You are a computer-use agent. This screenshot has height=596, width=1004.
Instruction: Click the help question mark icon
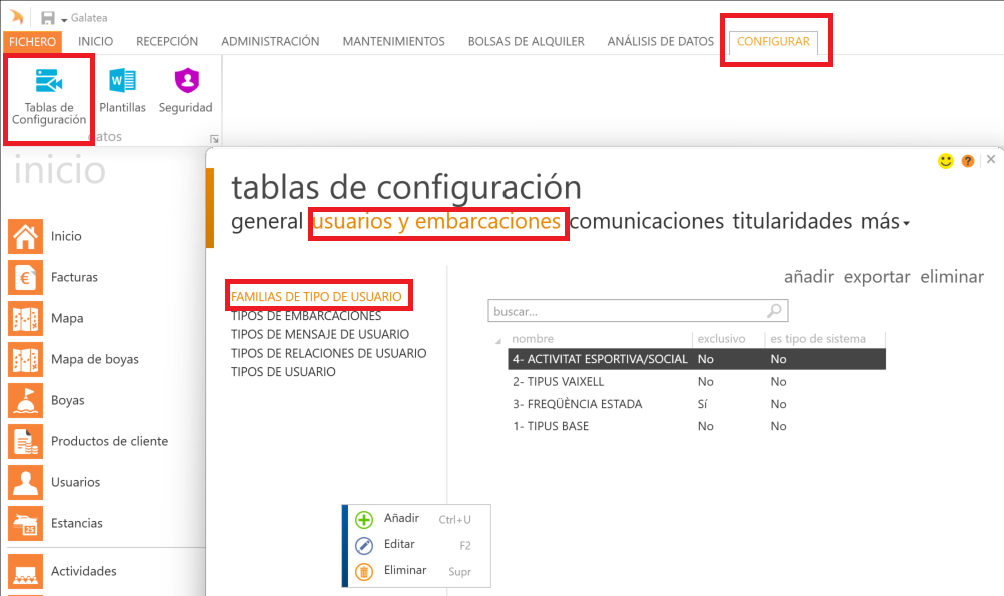pyautogui.click(x=968, y=161)
